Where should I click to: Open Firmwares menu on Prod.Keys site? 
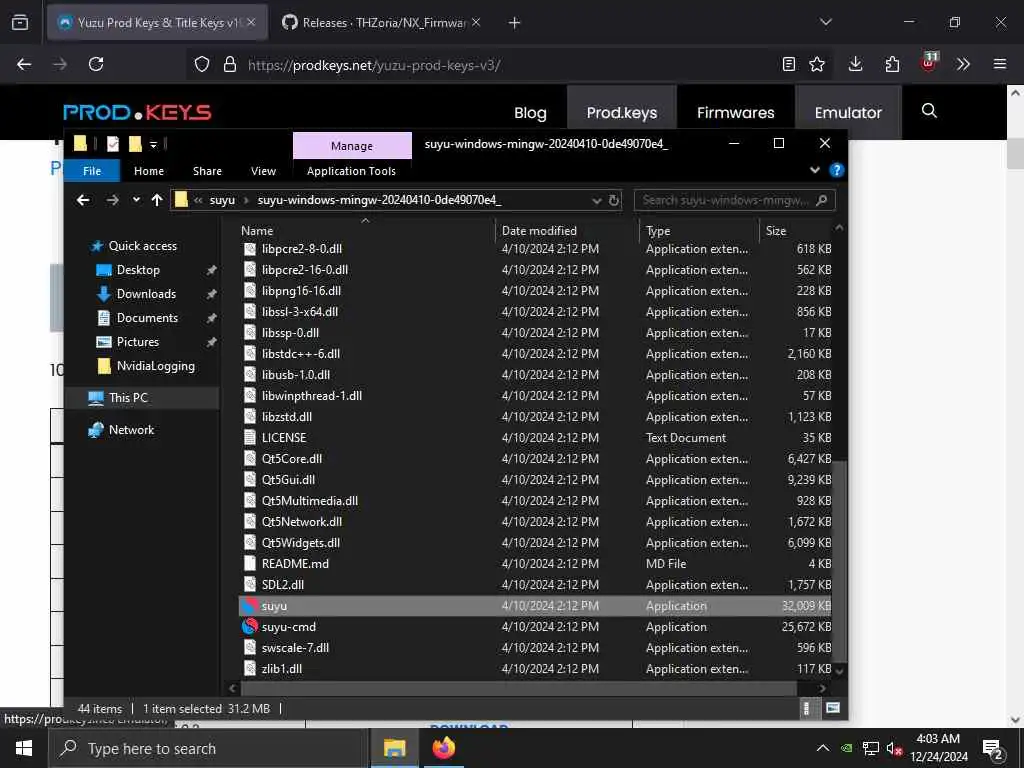[x=735, y=113]
